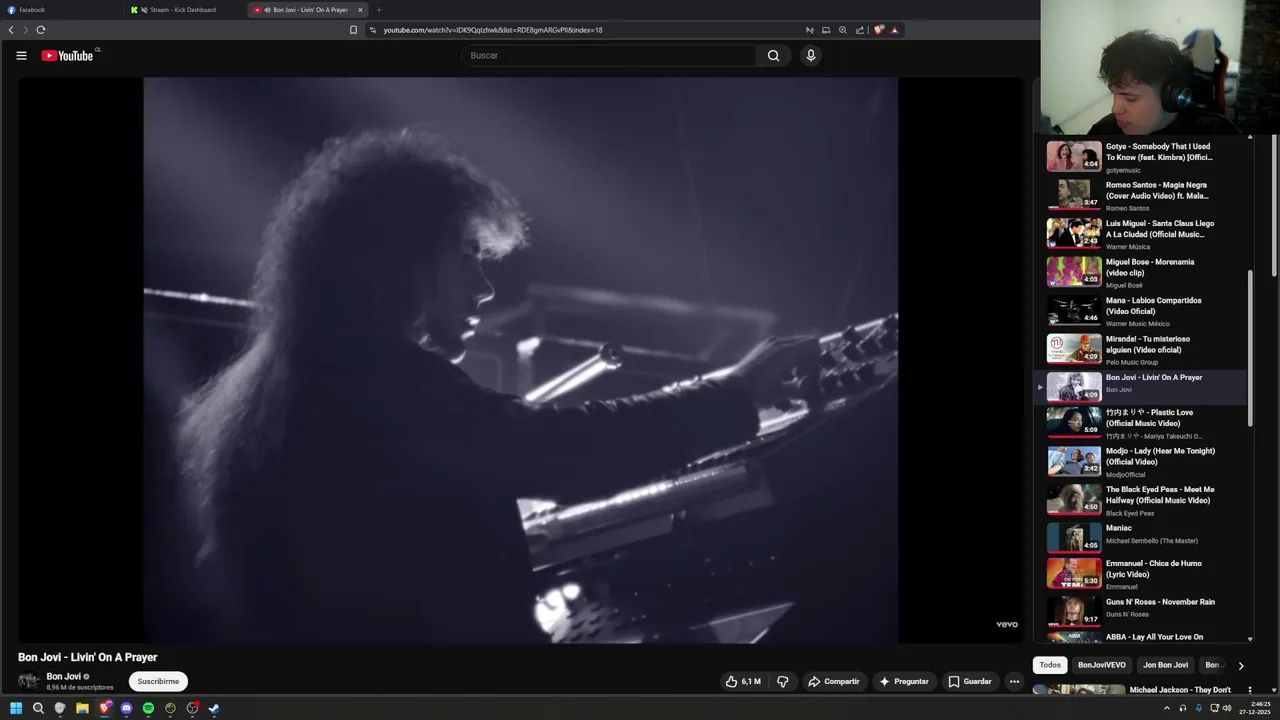
Task: Play Plastic Love by Mariya Takeuchi
Action: point(1140,423)
